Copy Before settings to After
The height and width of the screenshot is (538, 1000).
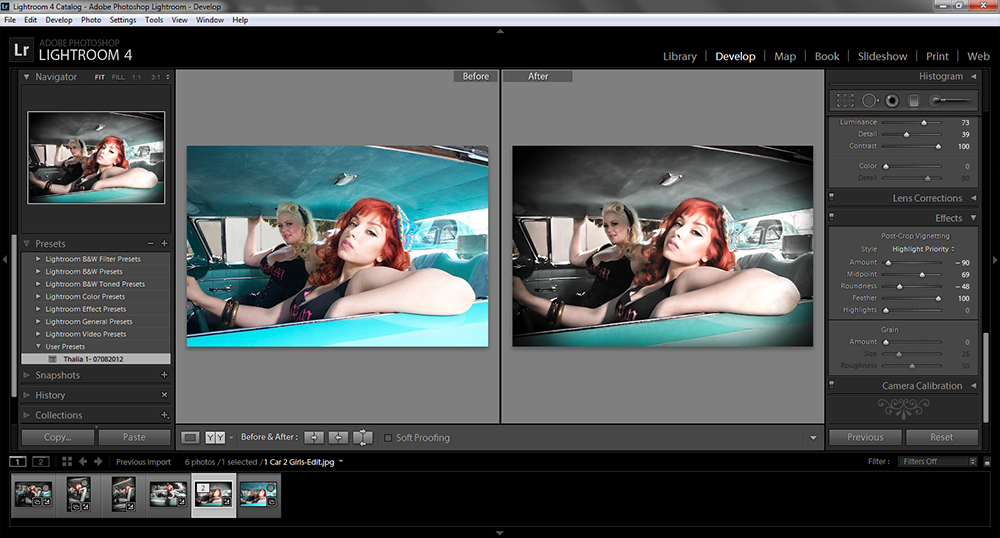[314, 437]
